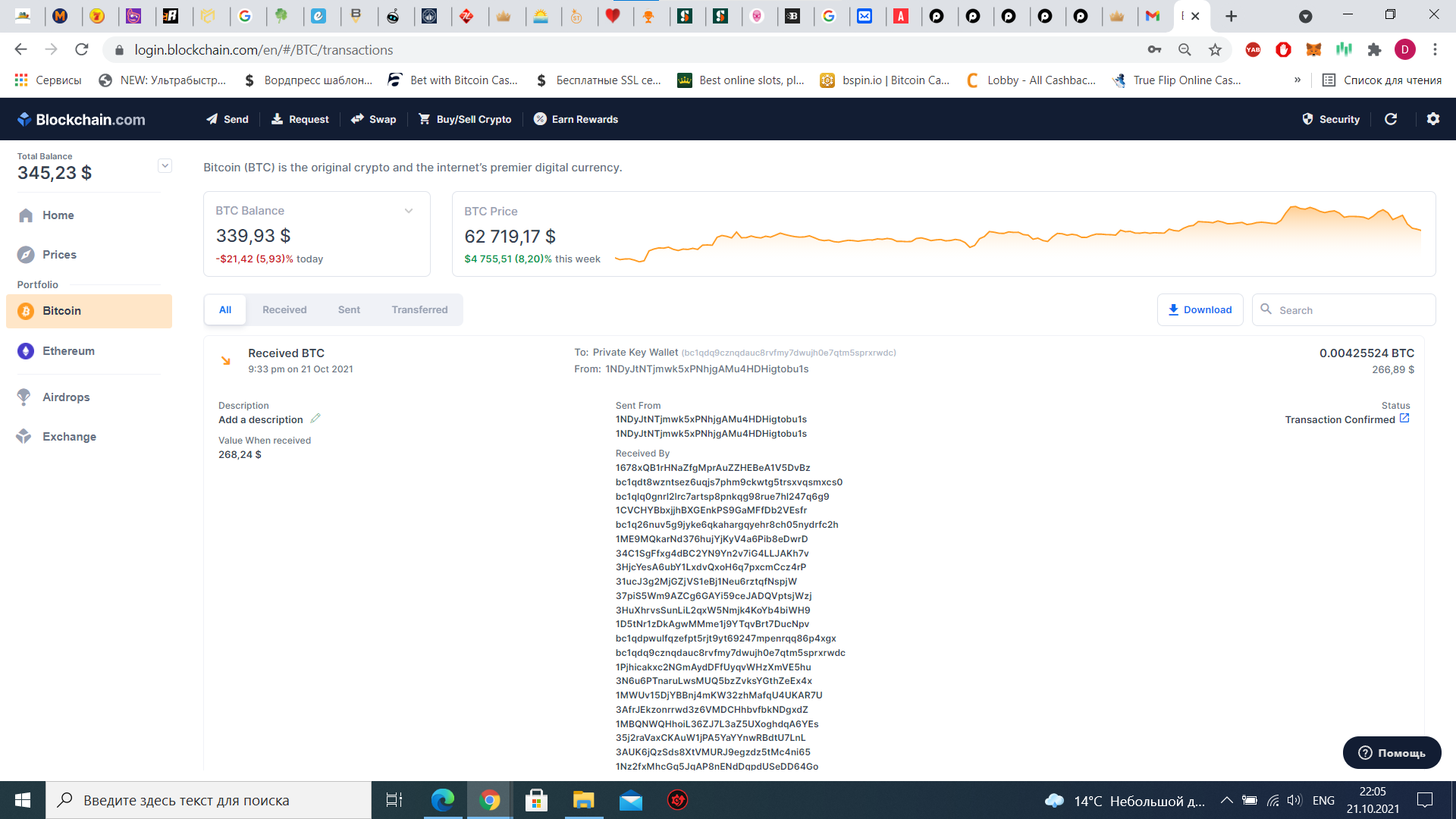Open a new browser tab

(x=1232, y=16)
